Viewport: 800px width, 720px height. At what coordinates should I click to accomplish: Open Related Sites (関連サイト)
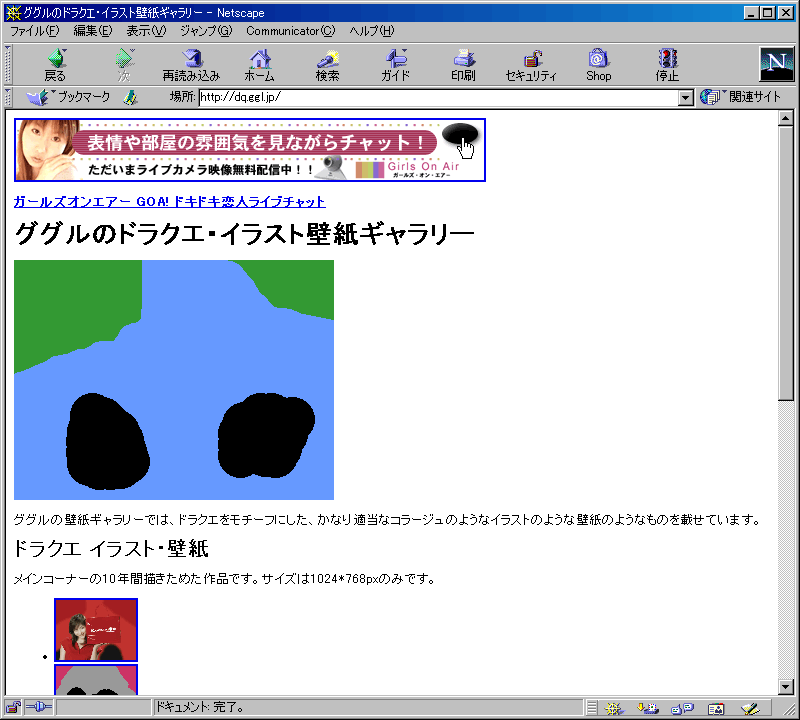pyautogui.click(x=740, y=96)
